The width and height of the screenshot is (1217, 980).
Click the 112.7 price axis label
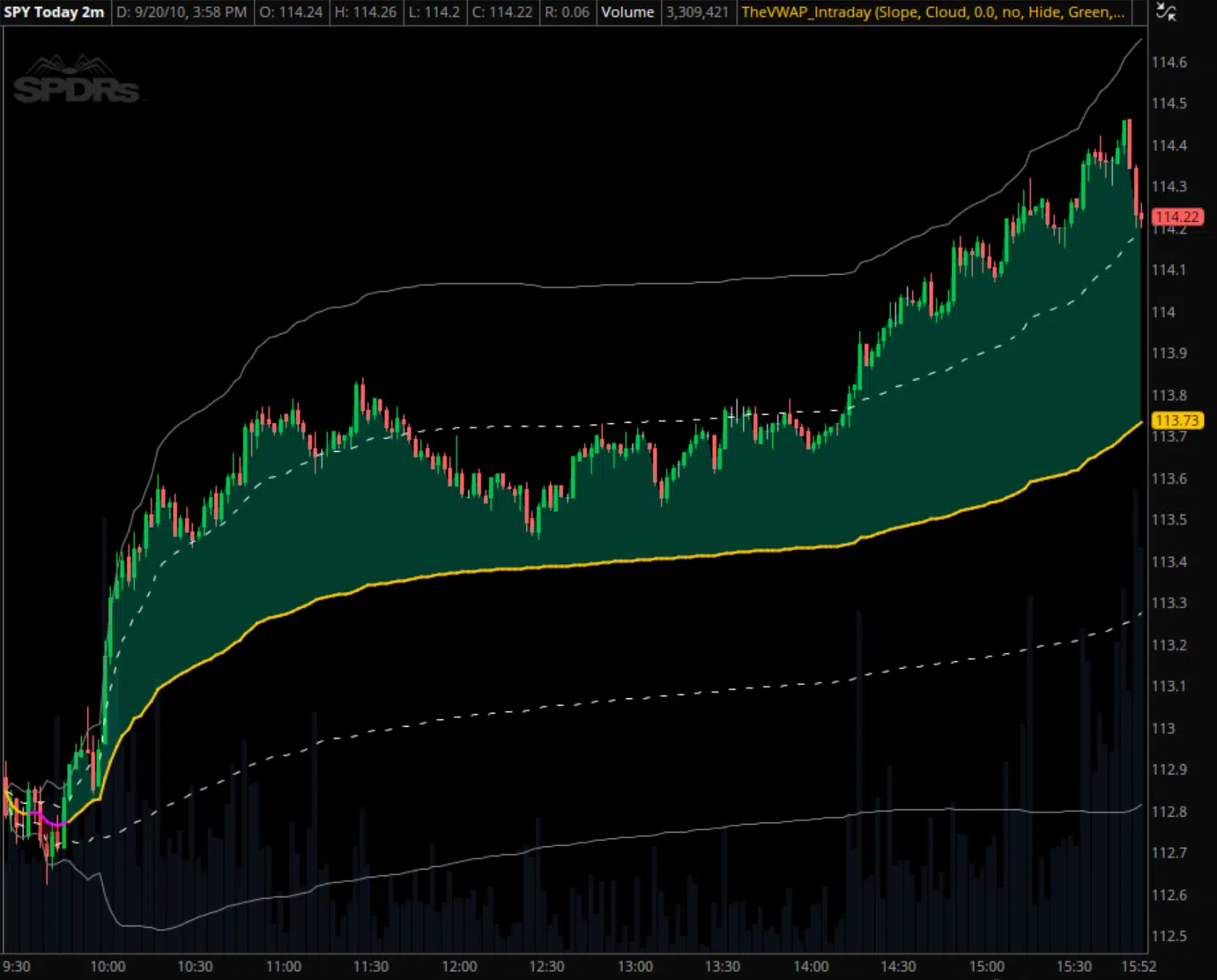[x=1169, y=853]
